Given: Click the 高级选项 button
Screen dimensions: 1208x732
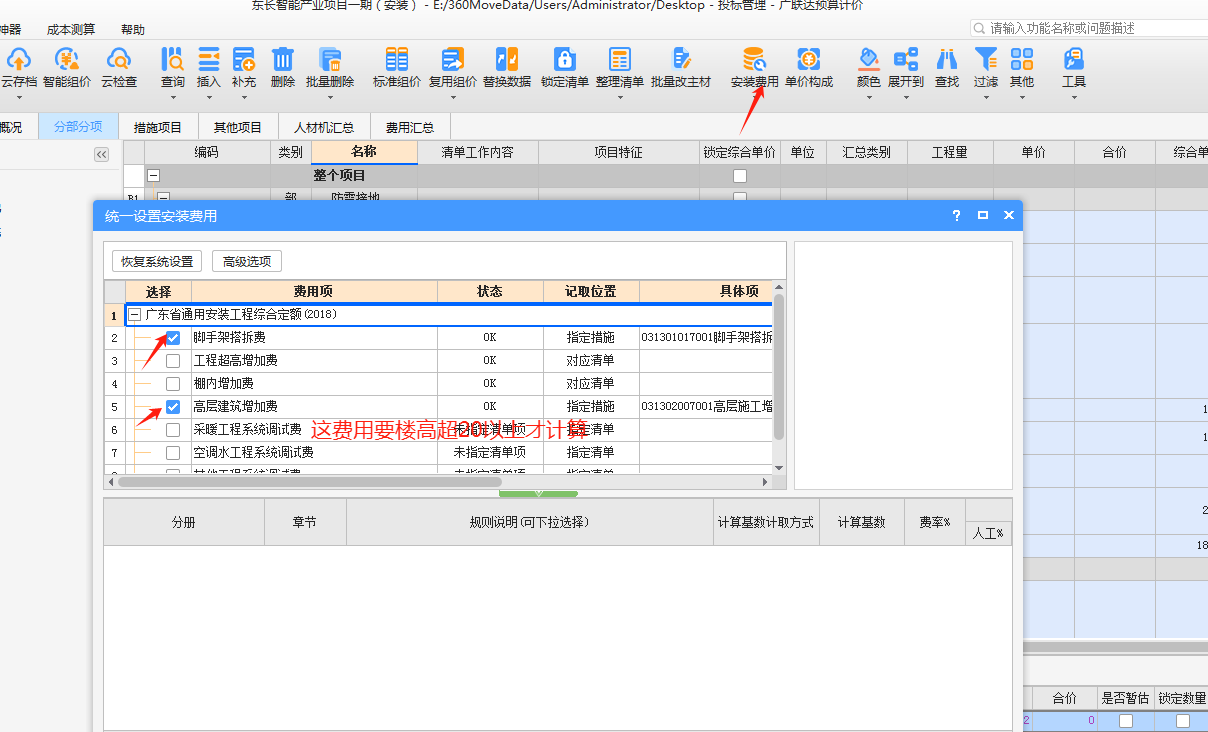Looking at the screenshot, I should coord(247,261).
